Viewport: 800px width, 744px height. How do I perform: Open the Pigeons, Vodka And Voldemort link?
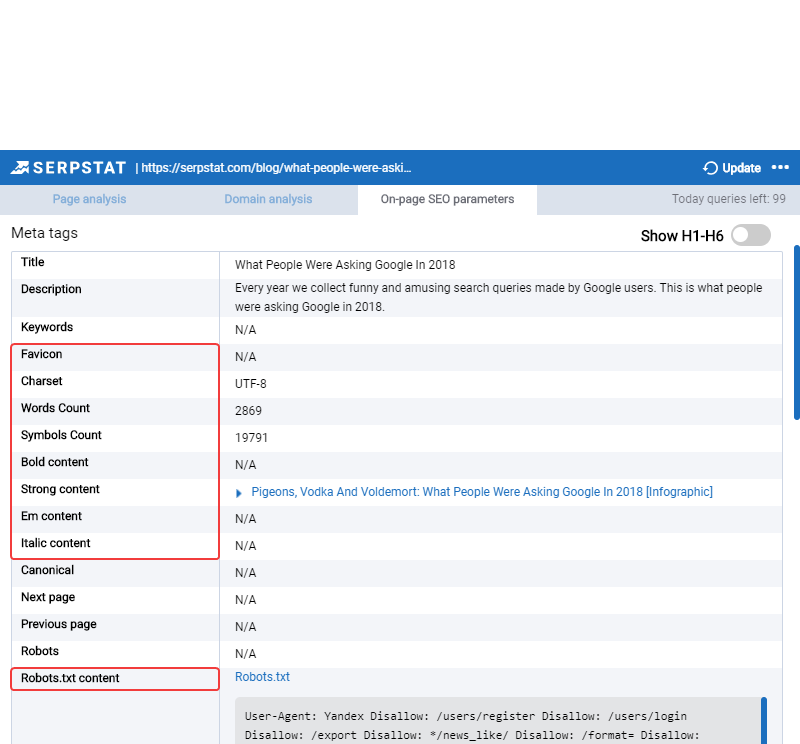[x=482, y=492]
